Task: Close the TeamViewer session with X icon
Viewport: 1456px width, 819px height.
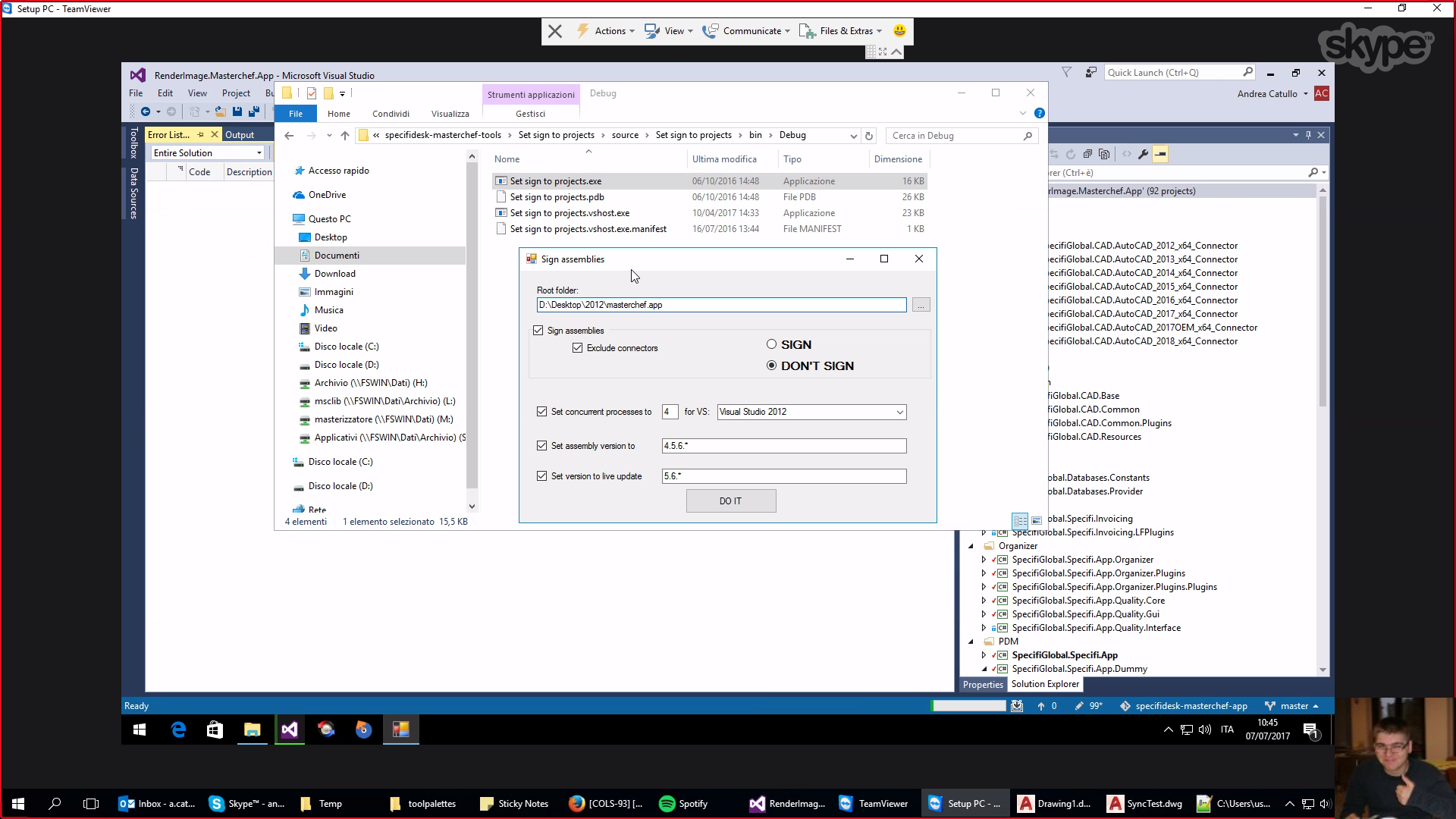Action: [555, 31]
